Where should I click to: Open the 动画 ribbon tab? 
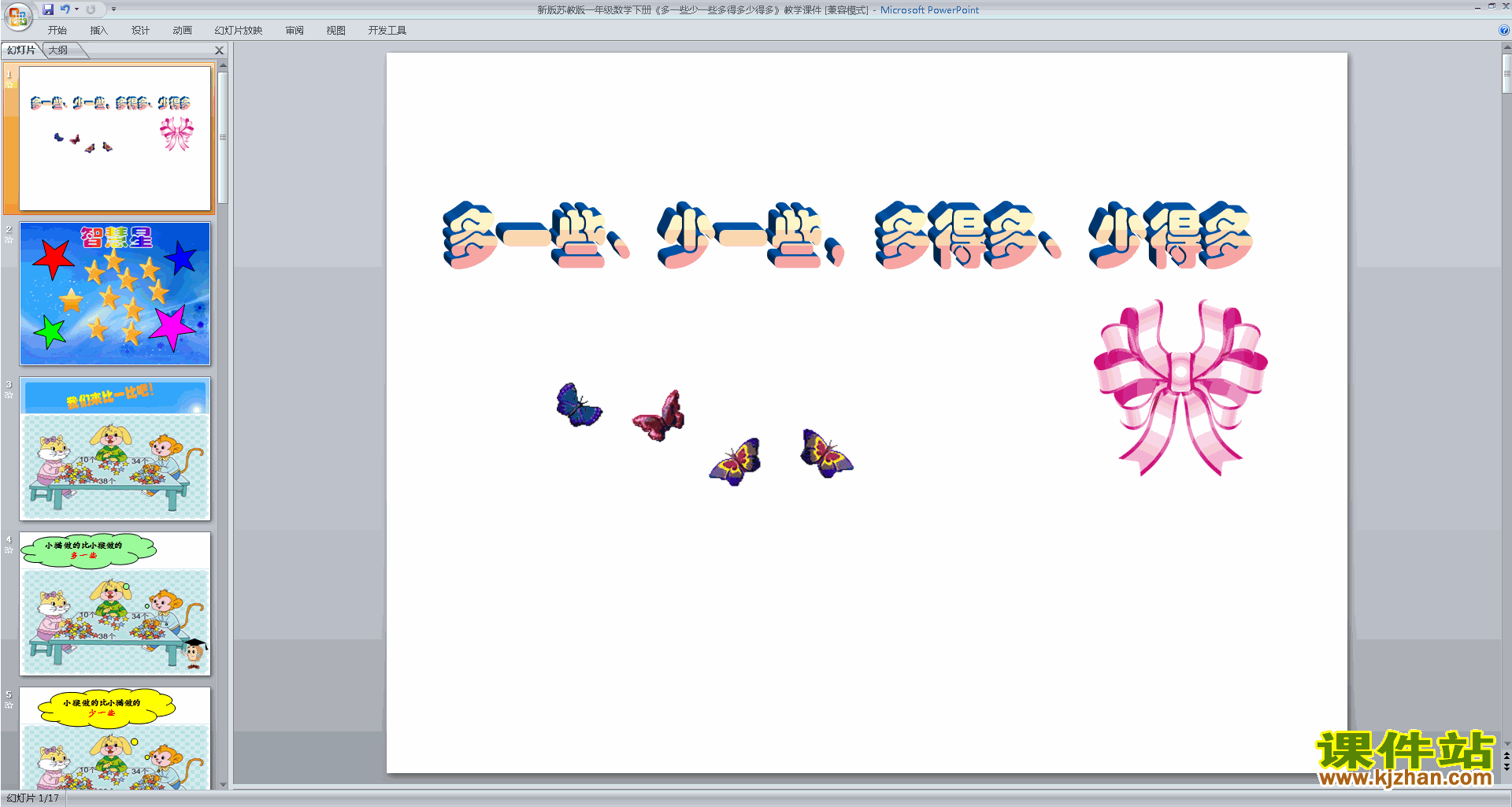[183, 31]
